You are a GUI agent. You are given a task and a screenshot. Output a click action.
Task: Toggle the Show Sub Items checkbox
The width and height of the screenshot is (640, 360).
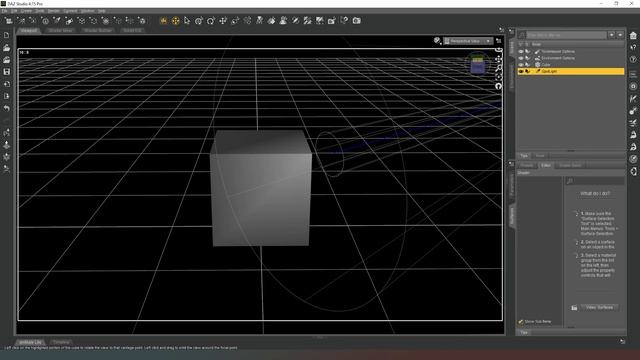521,322
